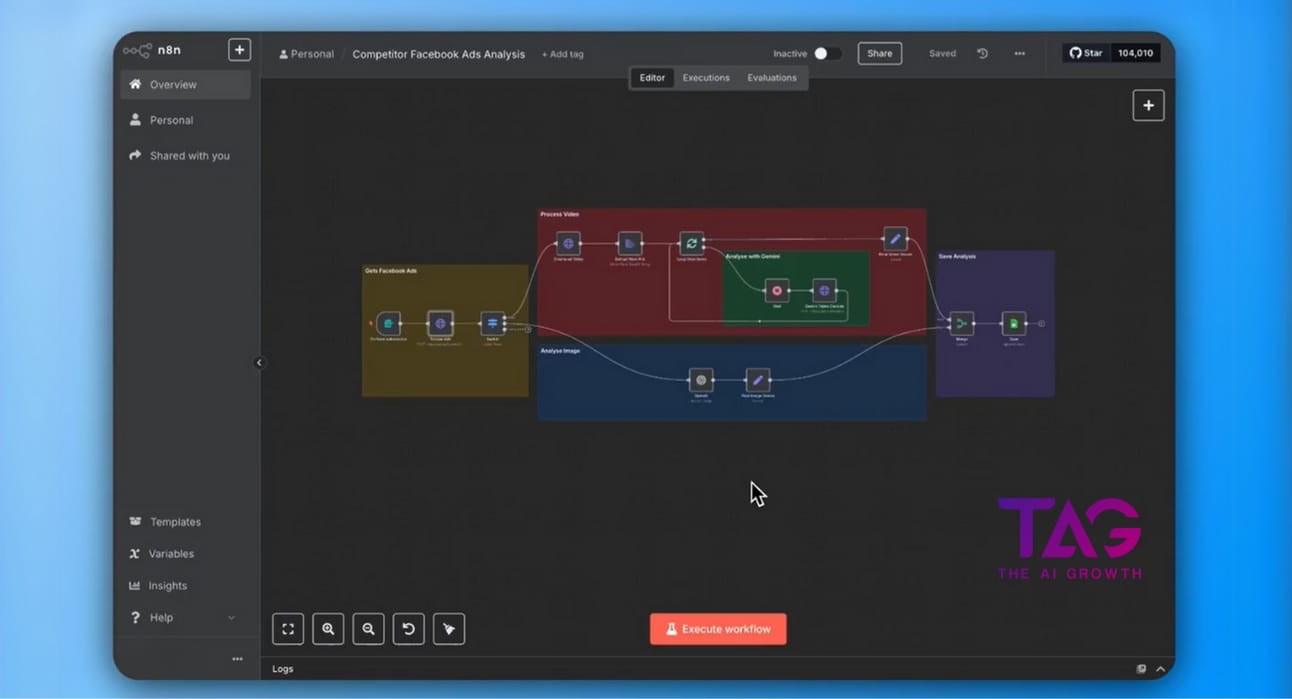
Task: Select the green sheet node in Save Analysis
Action: coord(1014,324)
